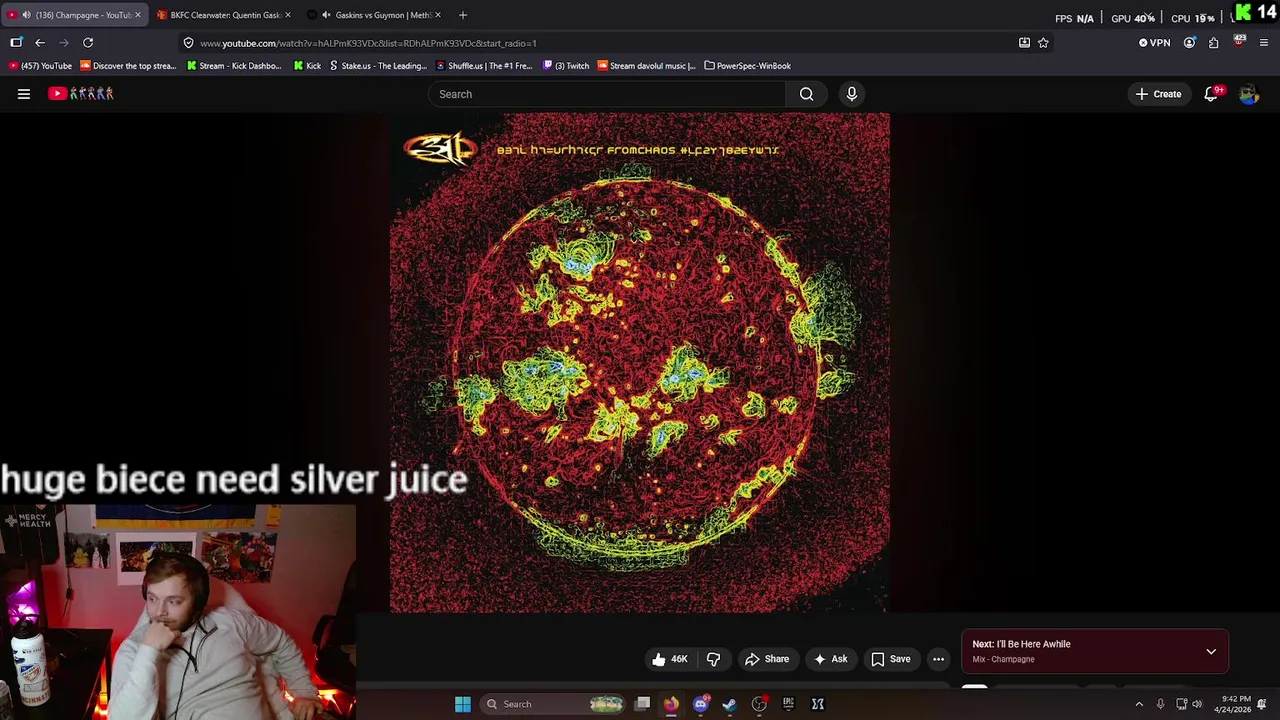The height and width of the screenshot is (720, 1280).
Task: Open the PowerSpec-WinBook bookmarks folder
Action: pos(747,66)
